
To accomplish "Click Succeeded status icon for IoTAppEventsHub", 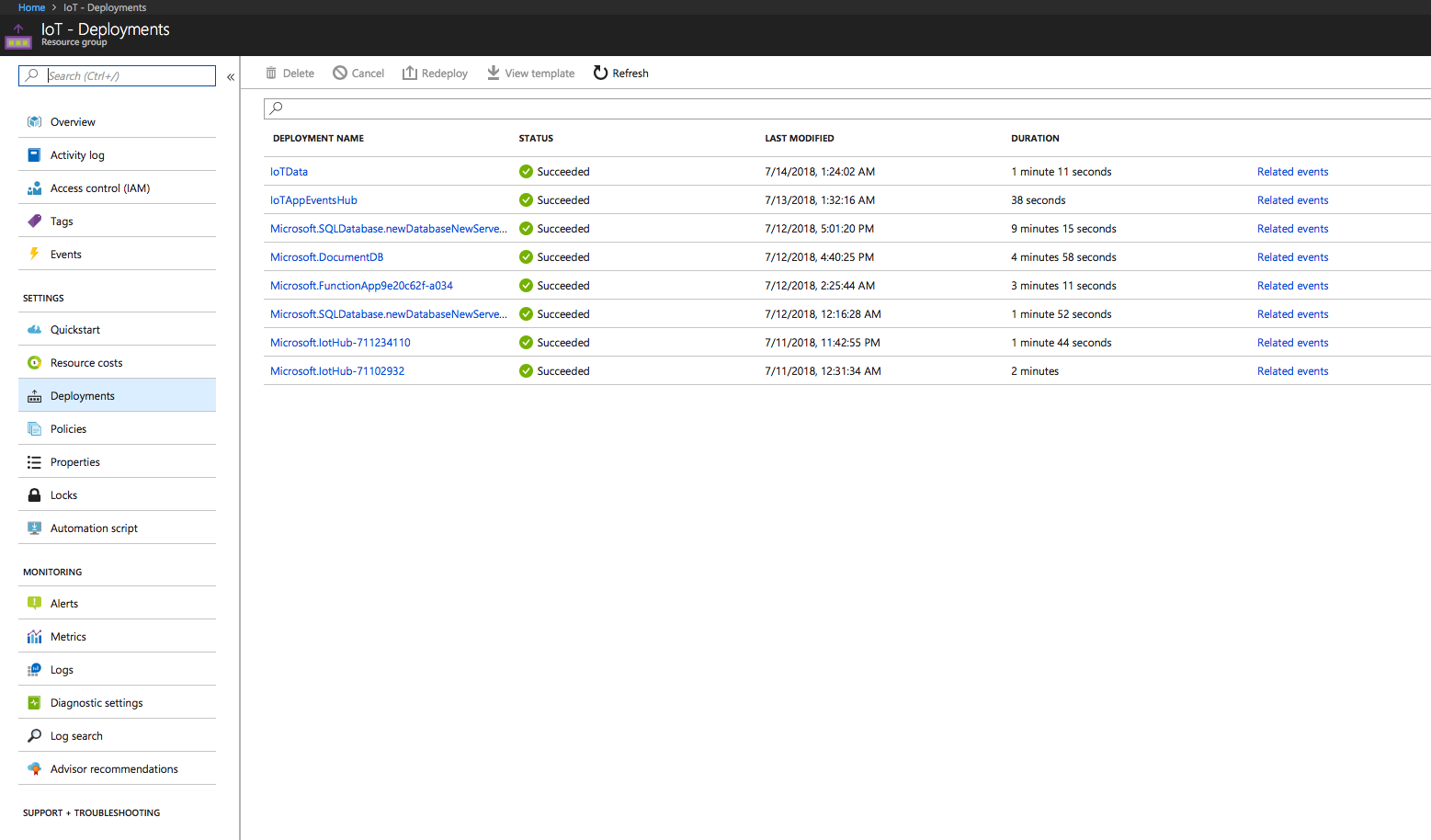I will pos(526,200).
